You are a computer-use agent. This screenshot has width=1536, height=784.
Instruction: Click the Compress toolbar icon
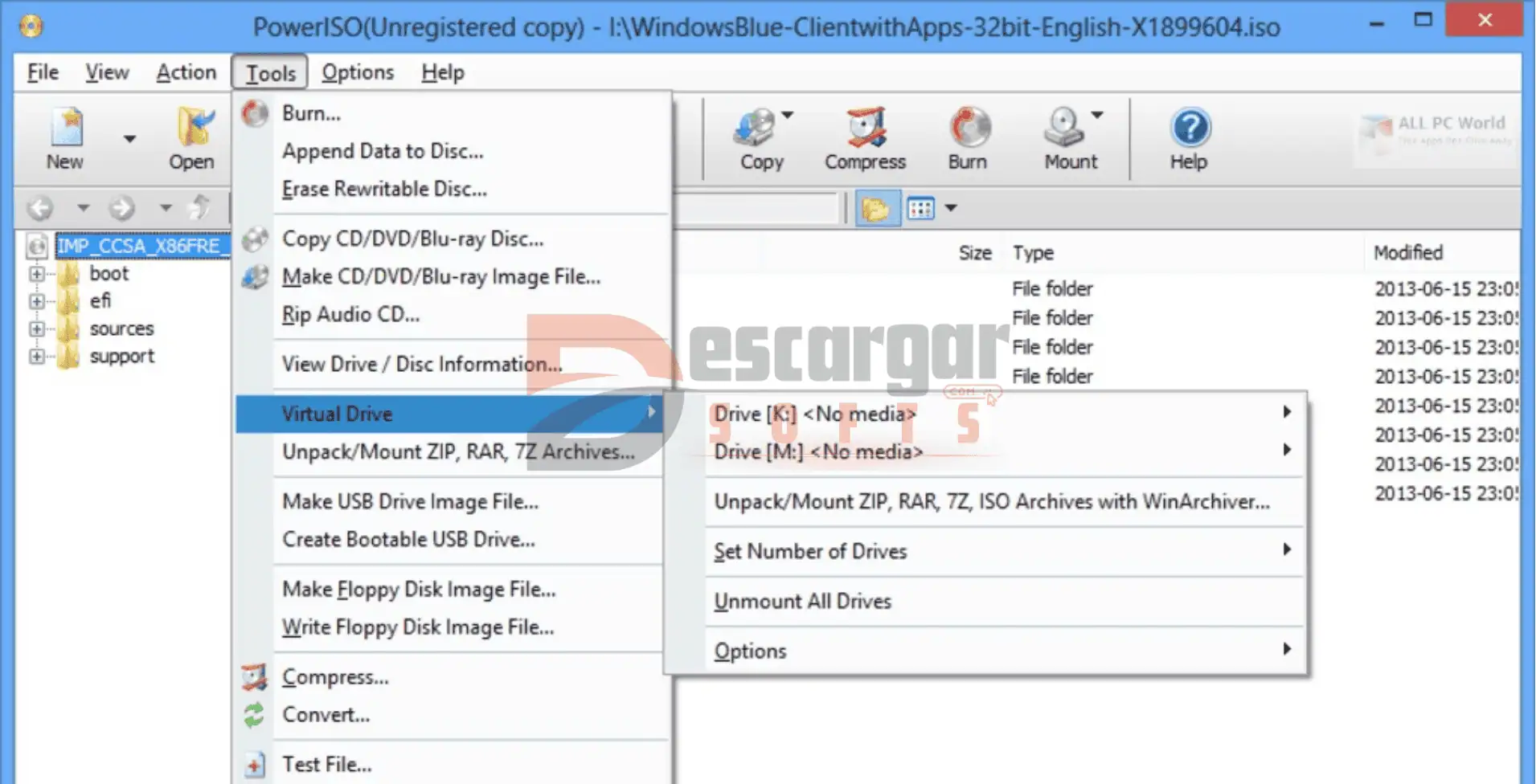[865, 129]
